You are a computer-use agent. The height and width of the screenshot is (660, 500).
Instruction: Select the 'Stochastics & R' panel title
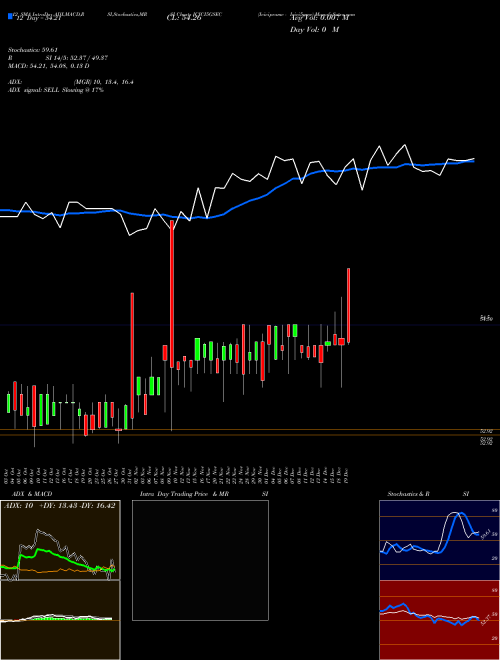click(408, 494)
